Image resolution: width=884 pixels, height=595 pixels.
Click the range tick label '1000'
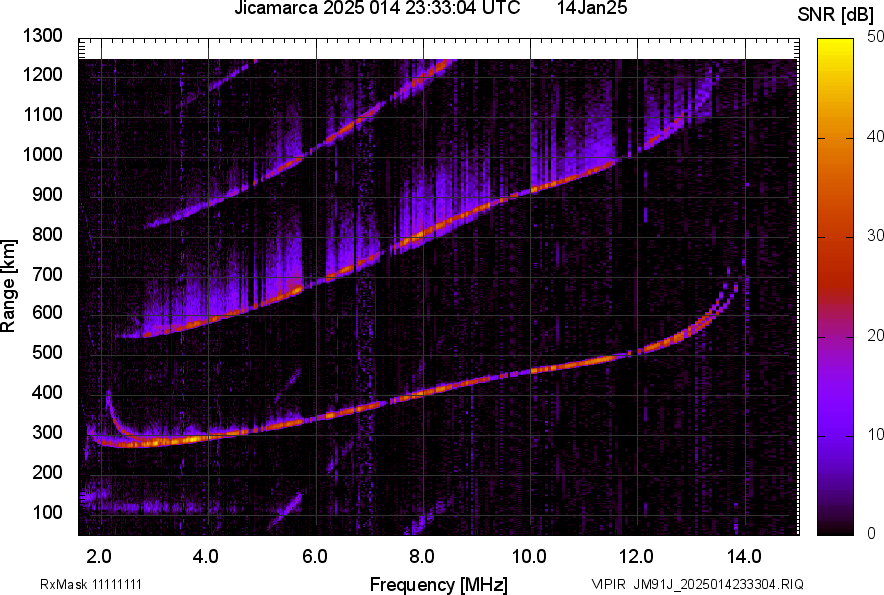(x=42, y=154)
